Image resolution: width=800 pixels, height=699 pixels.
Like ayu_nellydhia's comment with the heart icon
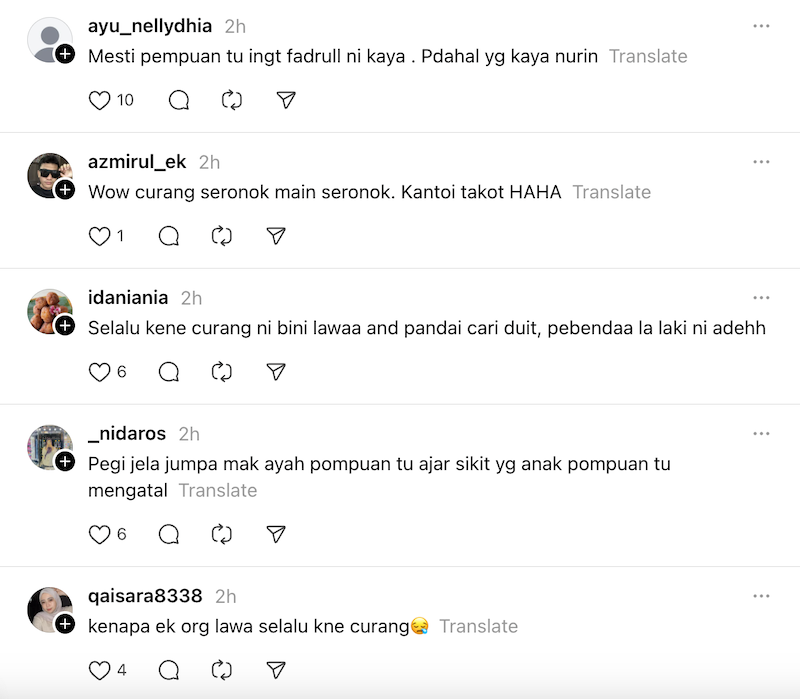100,100
